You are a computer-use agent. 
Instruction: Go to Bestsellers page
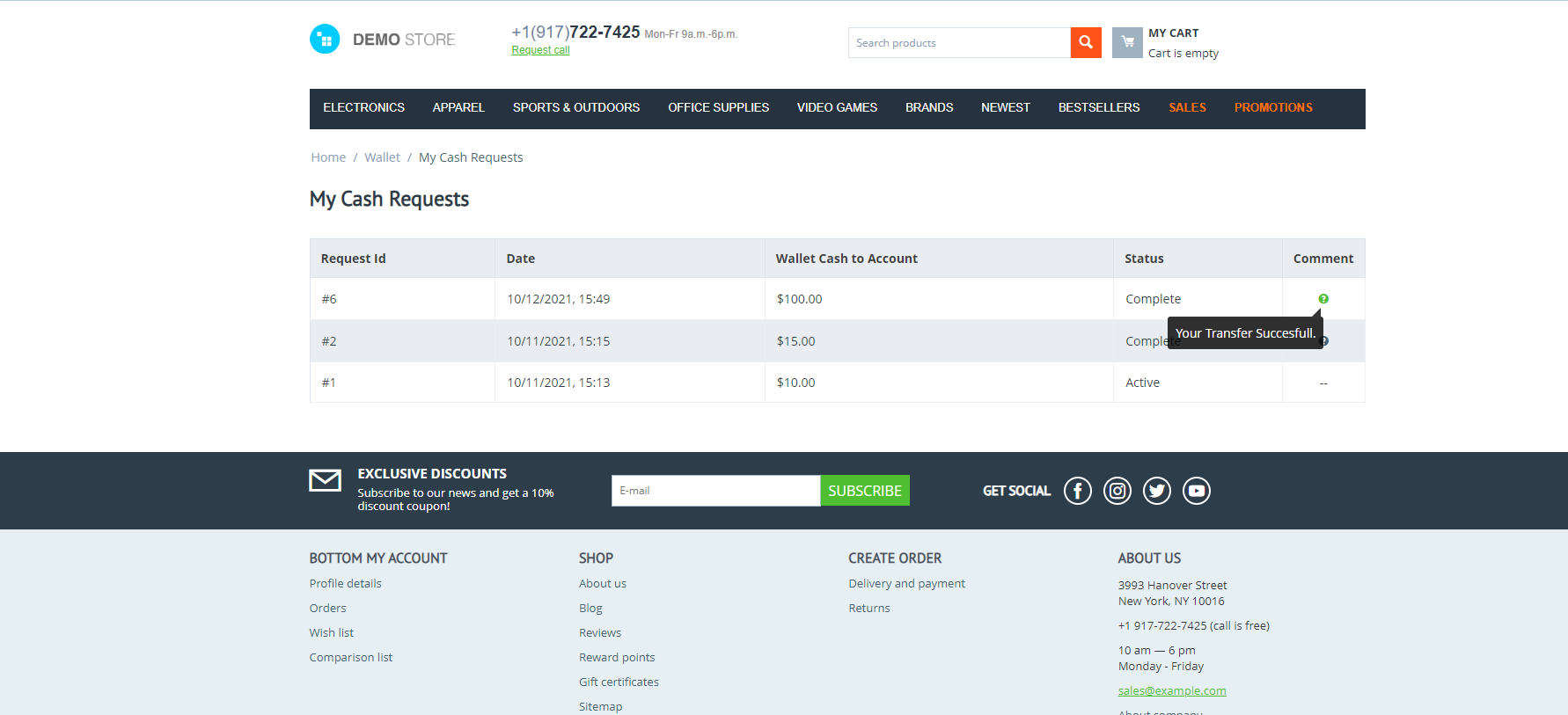point(1099,107)
